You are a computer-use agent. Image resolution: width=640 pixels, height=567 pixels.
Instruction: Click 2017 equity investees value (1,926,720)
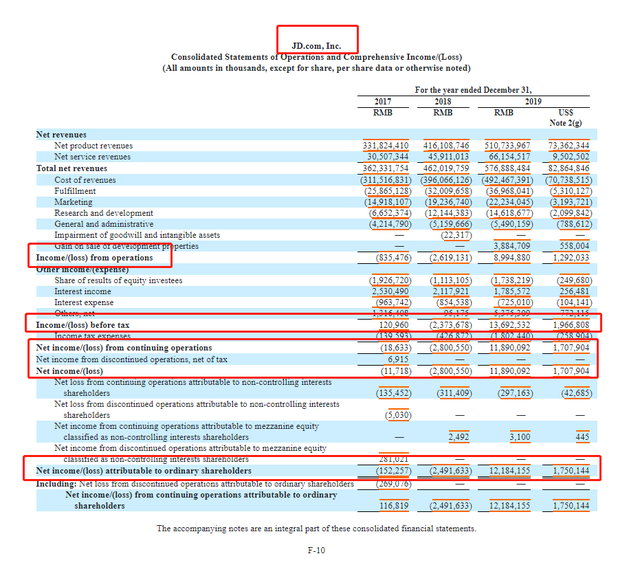(x=390, y=280)
